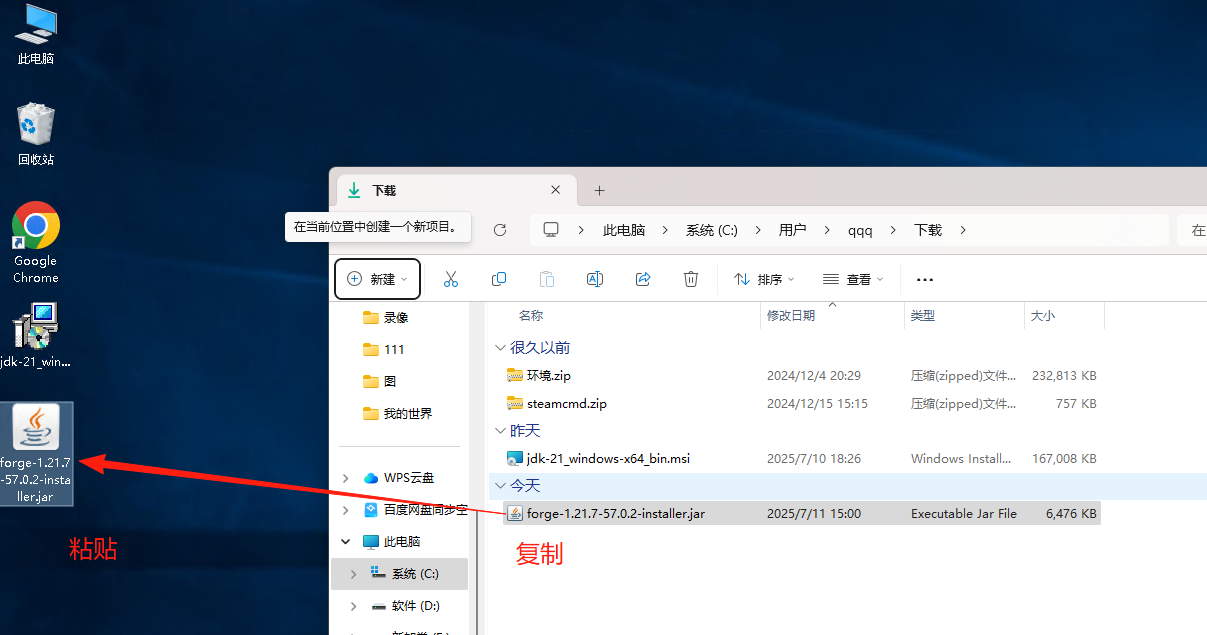Open the 排序 sort dropdown
1207x635 pixels.
coord(764,279)
